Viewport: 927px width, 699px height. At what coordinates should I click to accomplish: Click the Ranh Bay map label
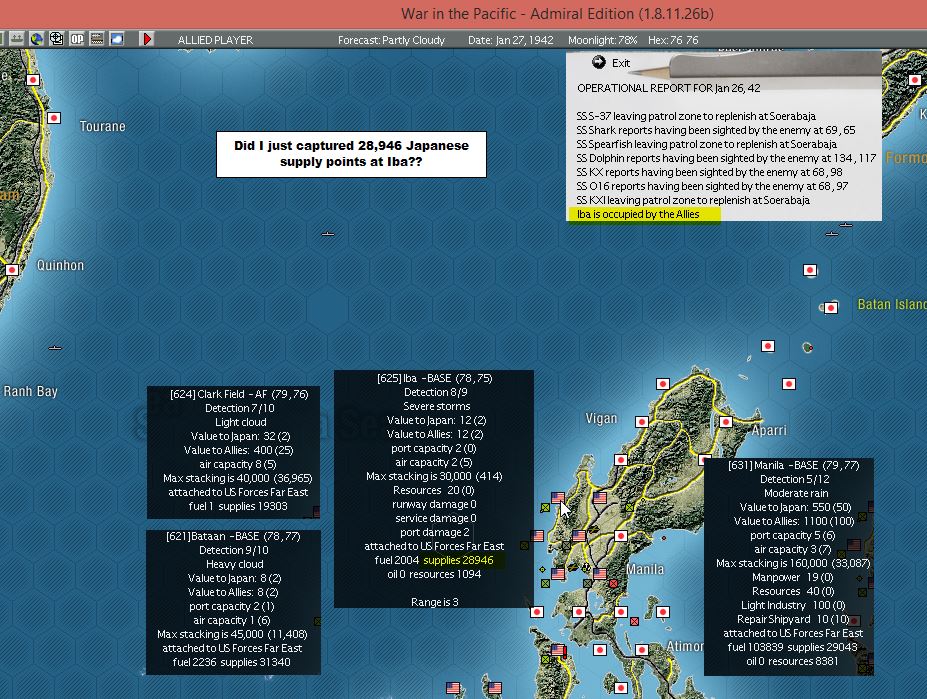point(31,391)
